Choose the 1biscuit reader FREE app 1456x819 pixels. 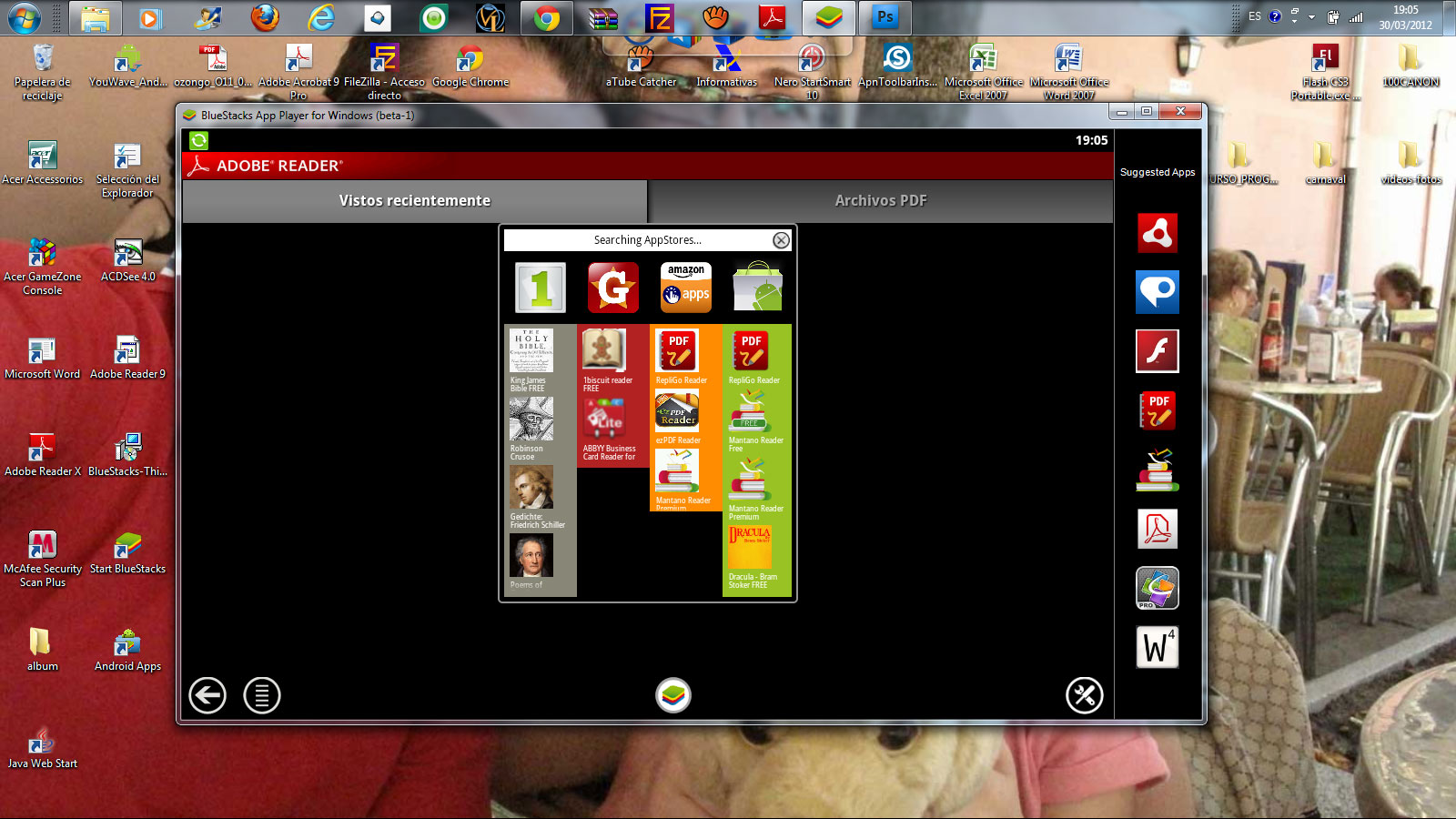click(x=608, y=360)
